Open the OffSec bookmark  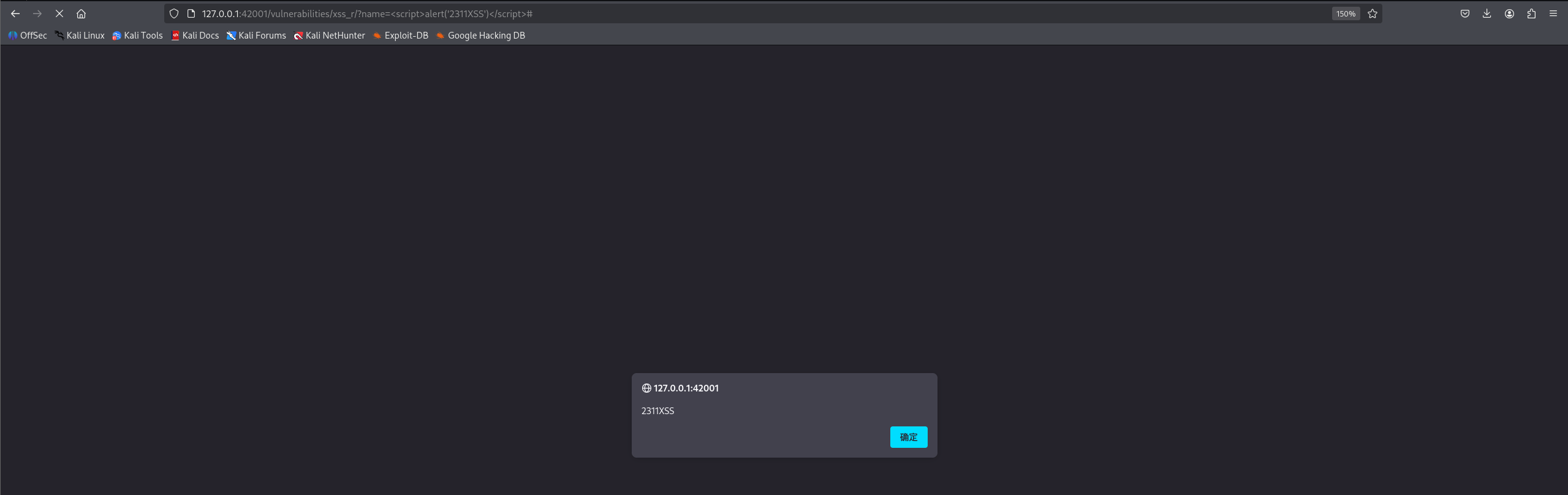[x=28, y=36]
